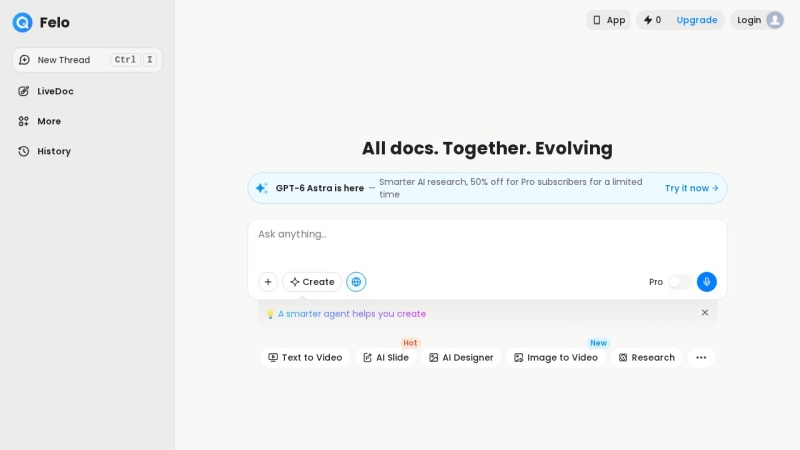
Task: Click the globe search scope icon
Action: (356, 282)
